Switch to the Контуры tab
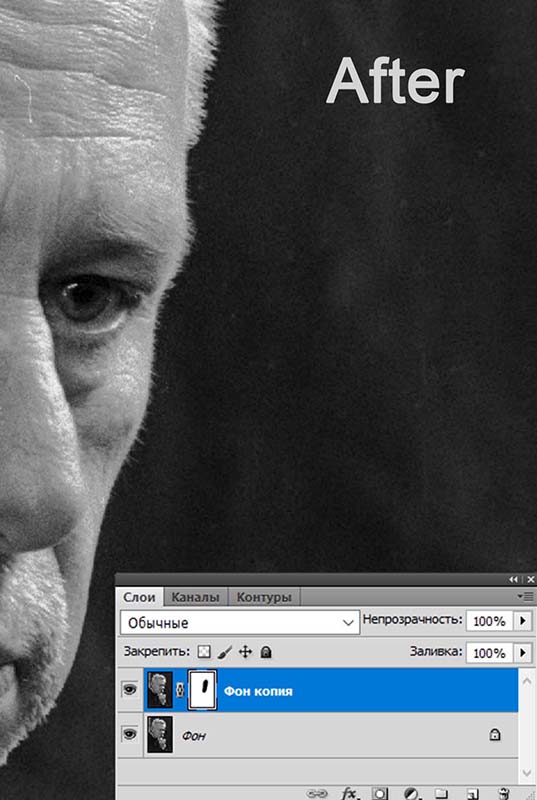The image size is (537, 800). 264,597
